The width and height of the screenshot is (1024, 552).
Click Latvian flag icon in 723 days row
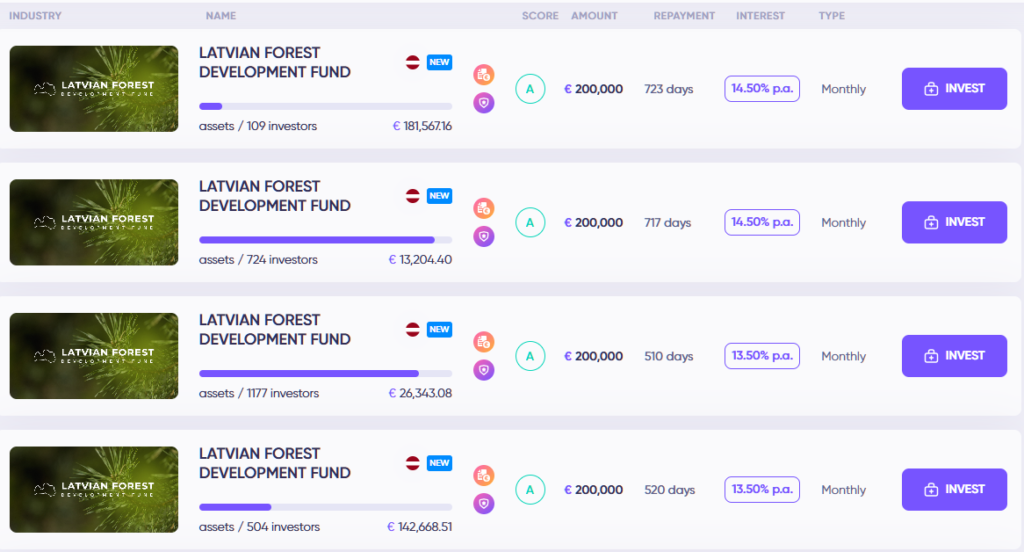coord(413,63)
